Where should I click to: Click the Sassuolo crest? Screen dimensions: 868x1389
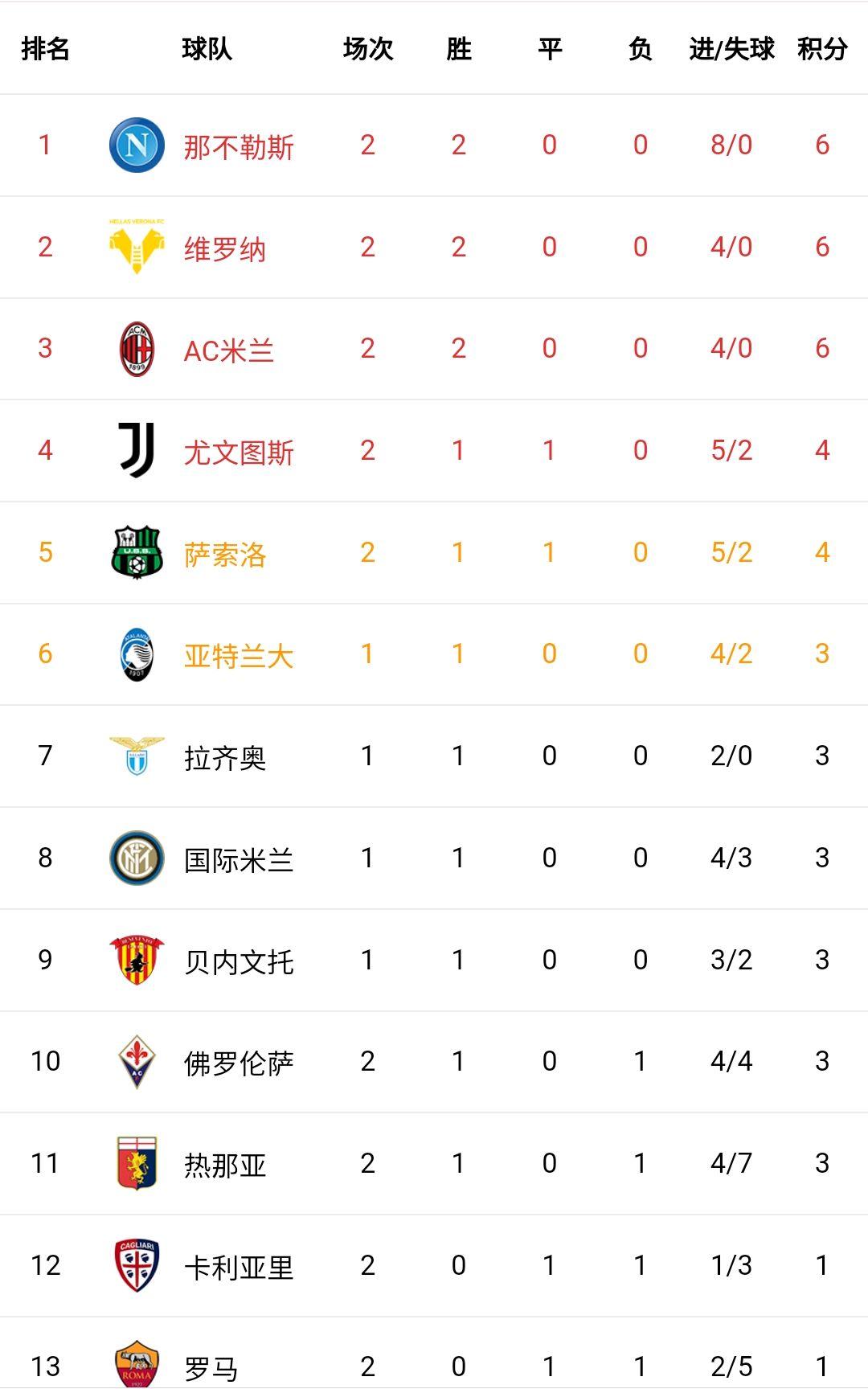pos(137,552)
